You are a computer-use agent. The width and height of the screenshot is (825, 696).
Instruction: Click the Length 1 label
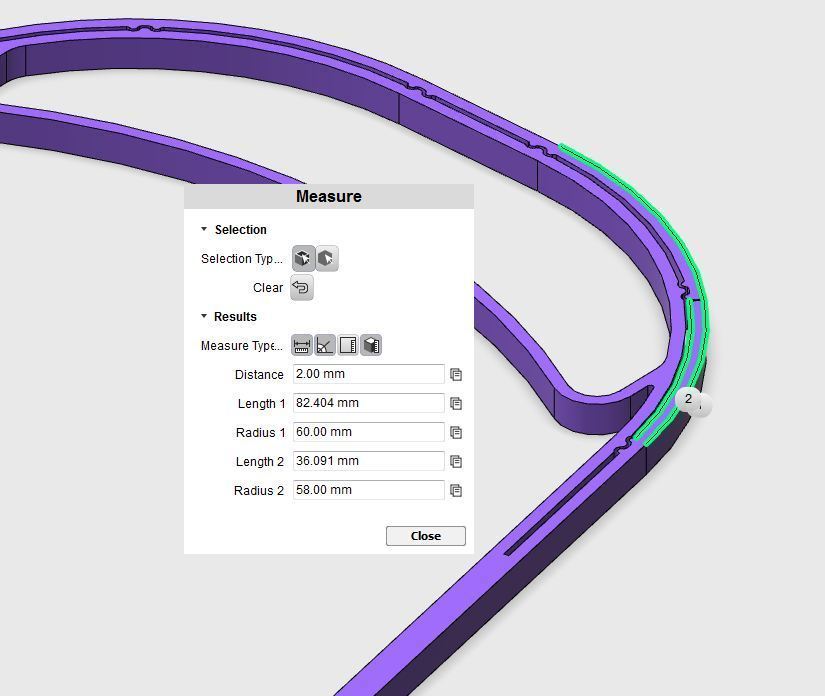[261, 404]
